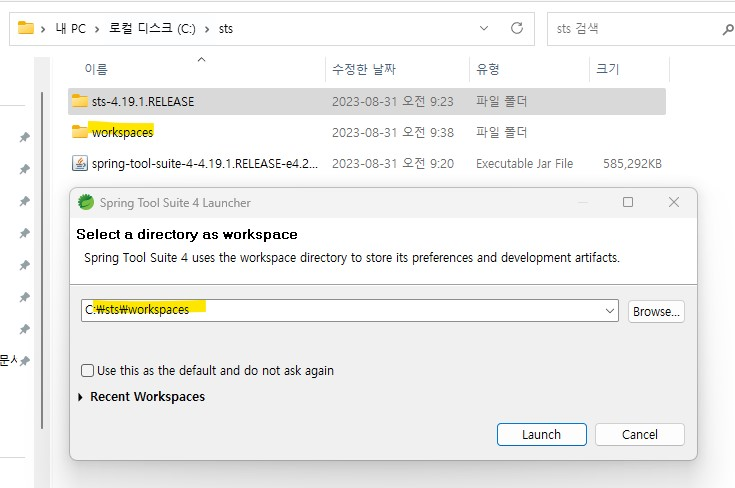
Task: Click the 585,292KB size cell
Action: click(x=632, y=164)
